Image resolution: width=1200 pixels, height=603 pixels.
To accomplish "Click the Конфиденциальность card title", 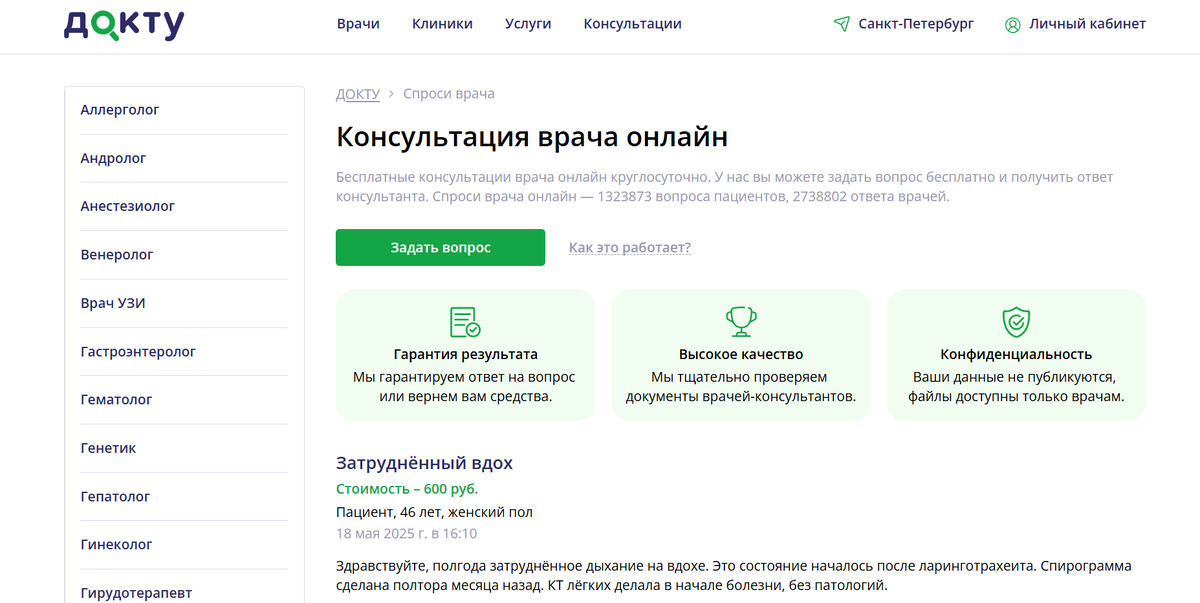I will 1016,354.
